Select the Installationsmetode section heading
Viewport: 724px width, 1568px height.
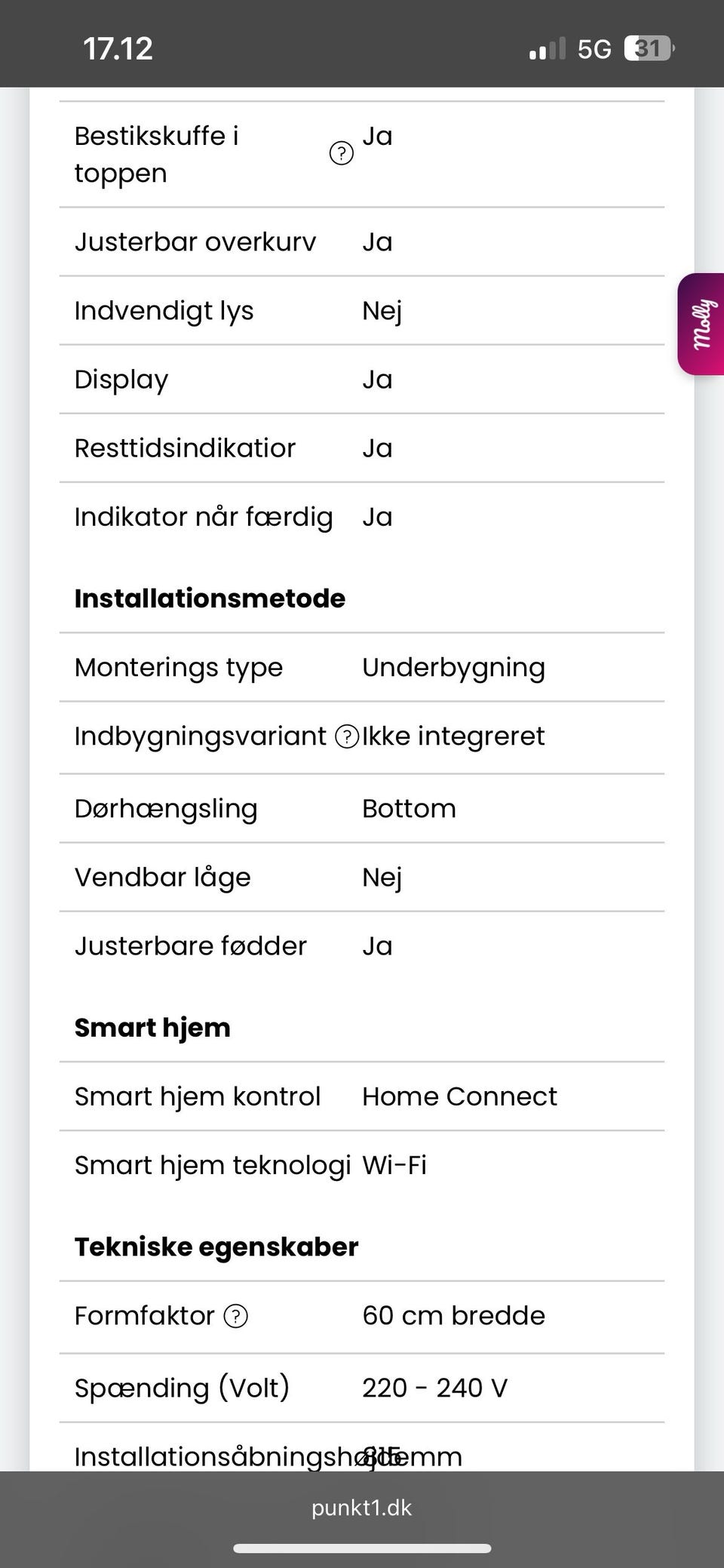click(210, 598)
